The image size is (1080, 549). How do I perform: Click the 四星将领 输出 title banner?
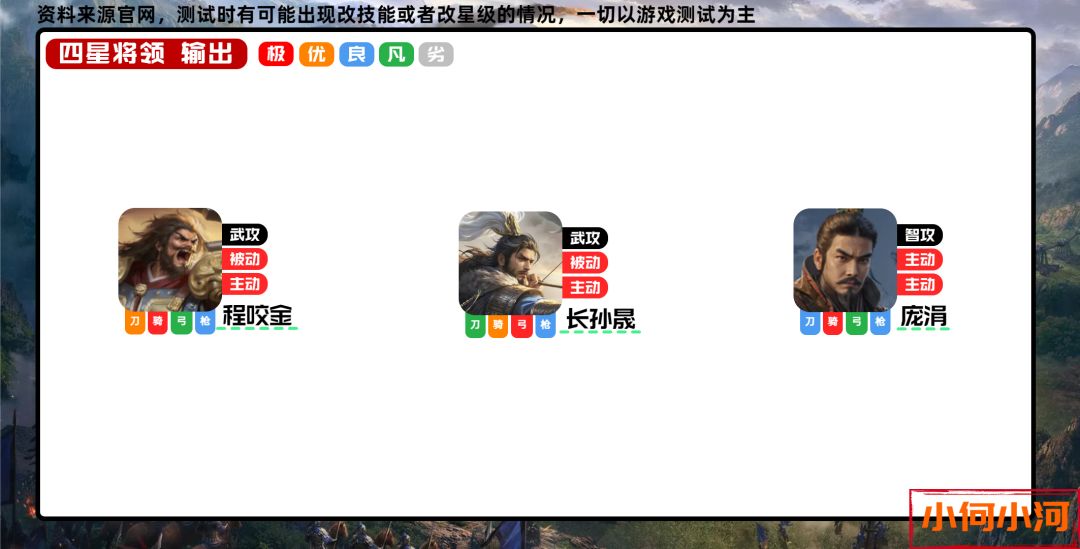tap(146, 54)
